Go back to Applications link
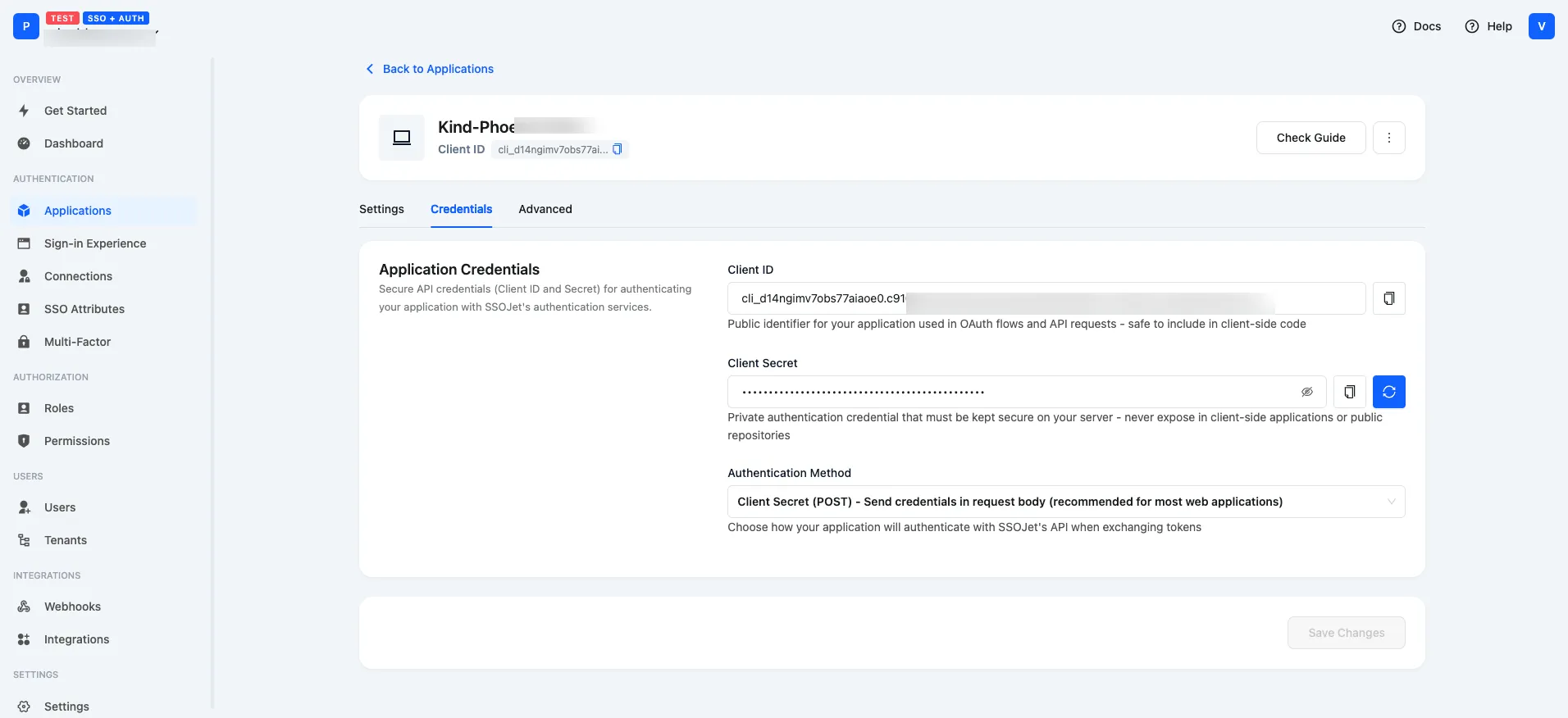This screenshot has width=1568, height=718. pyautogui.click(x=438, y=69)
